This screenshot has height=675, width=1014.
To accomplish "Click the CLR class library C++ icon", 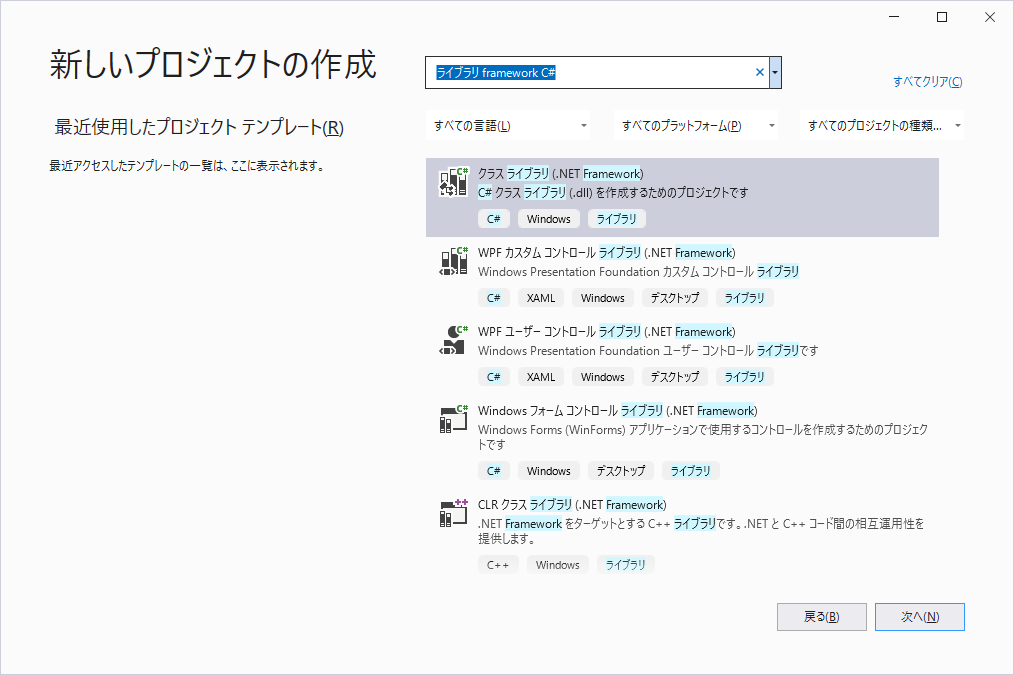I will pos(454,513).
